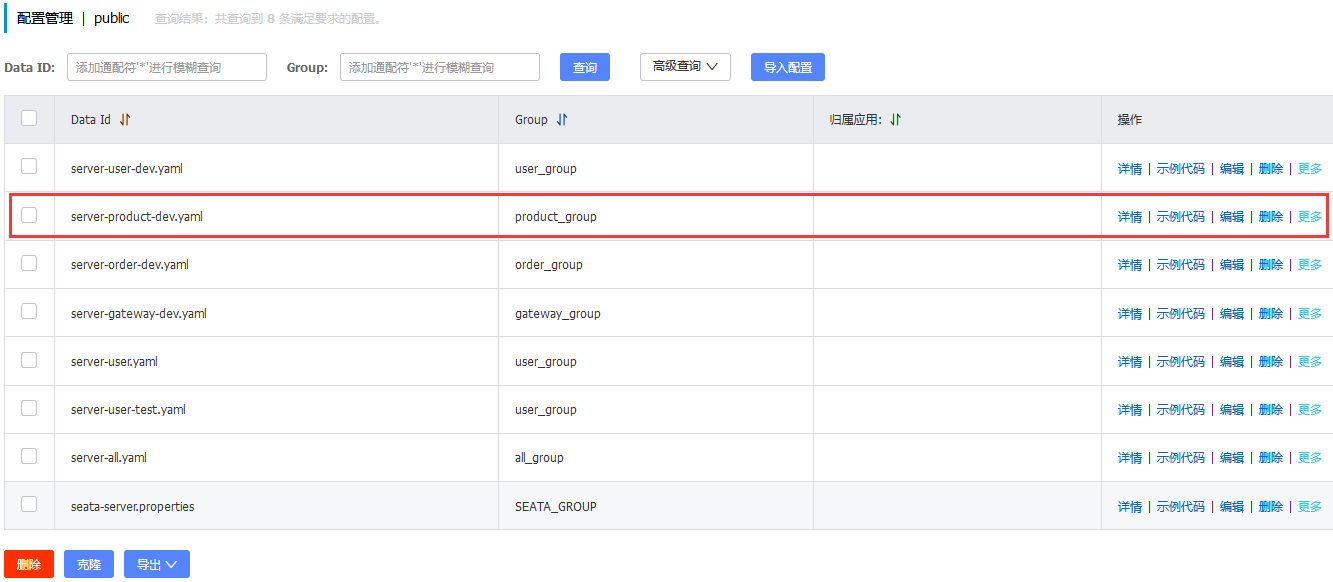Click the red 删除 bulk delete button
The height and width of the screenshot is (582, 1333).
29,565
